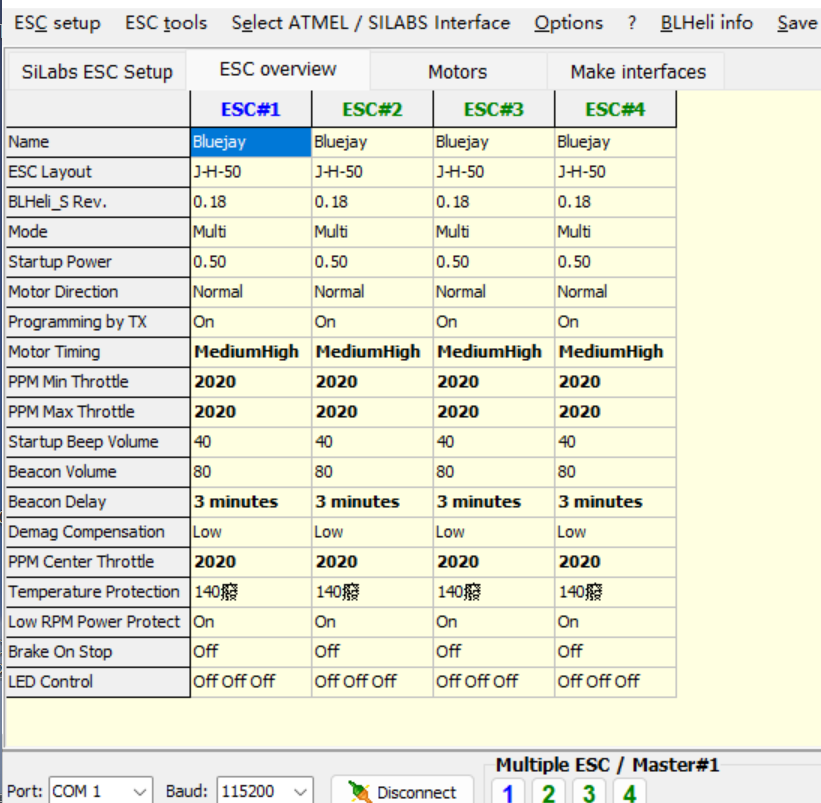Open the Options menu
Image resolution: width=821 pixels, height=803 pixels.
569,23
